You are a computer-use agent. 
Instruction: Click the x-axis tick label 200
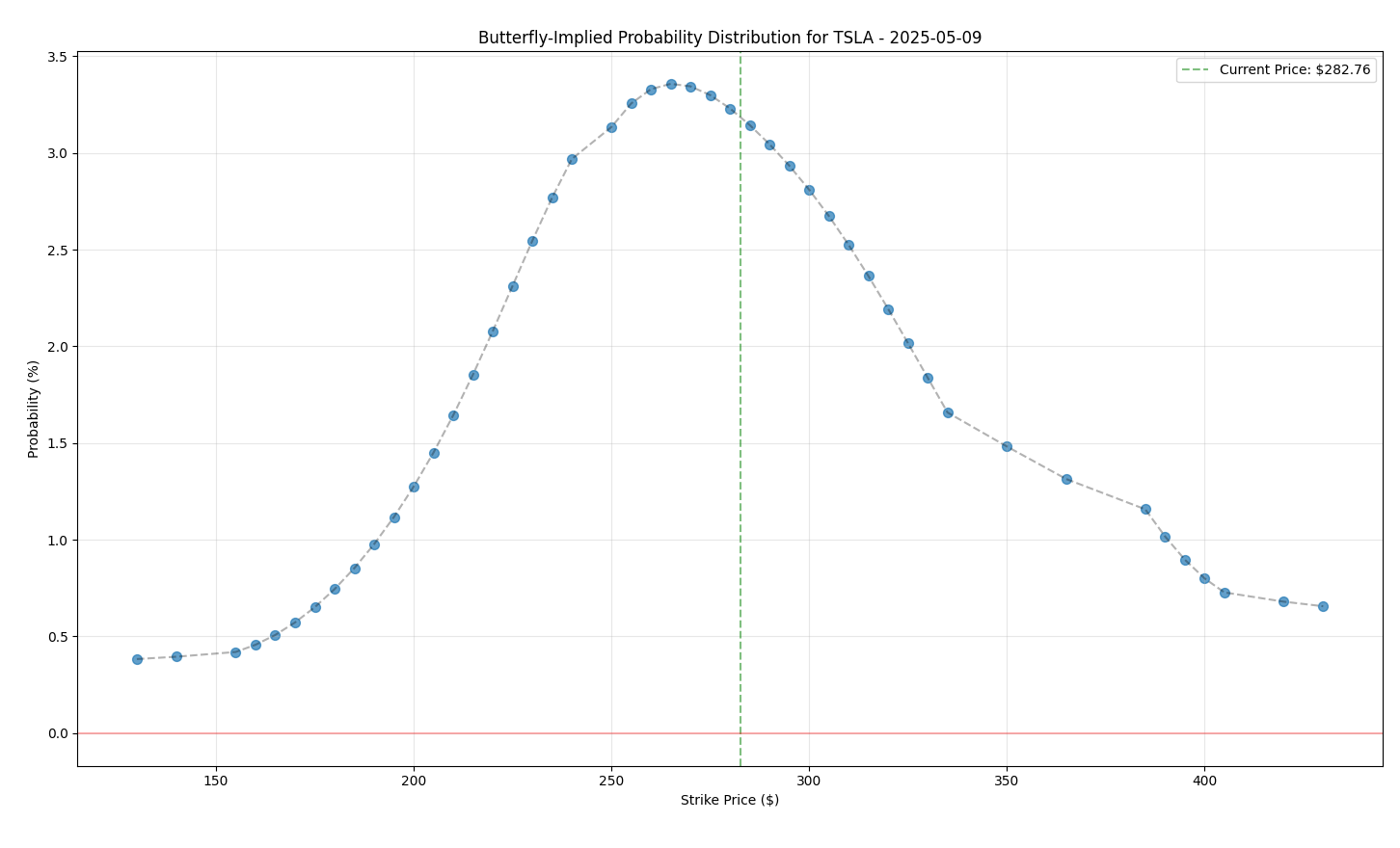(414, 781)
